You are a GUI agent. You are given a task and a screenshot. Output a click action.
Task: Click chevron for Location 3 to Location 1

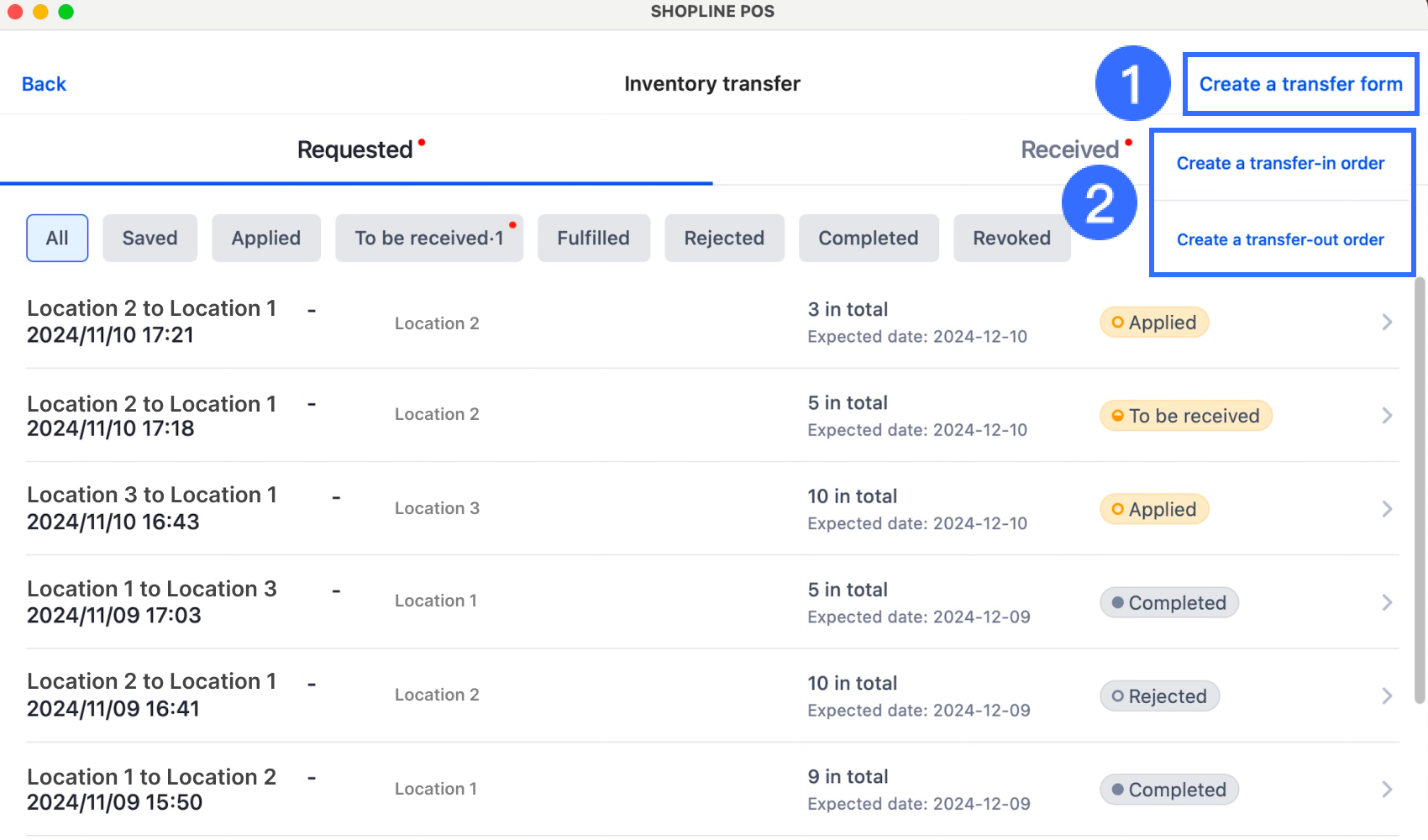[x=1387, y=509]
